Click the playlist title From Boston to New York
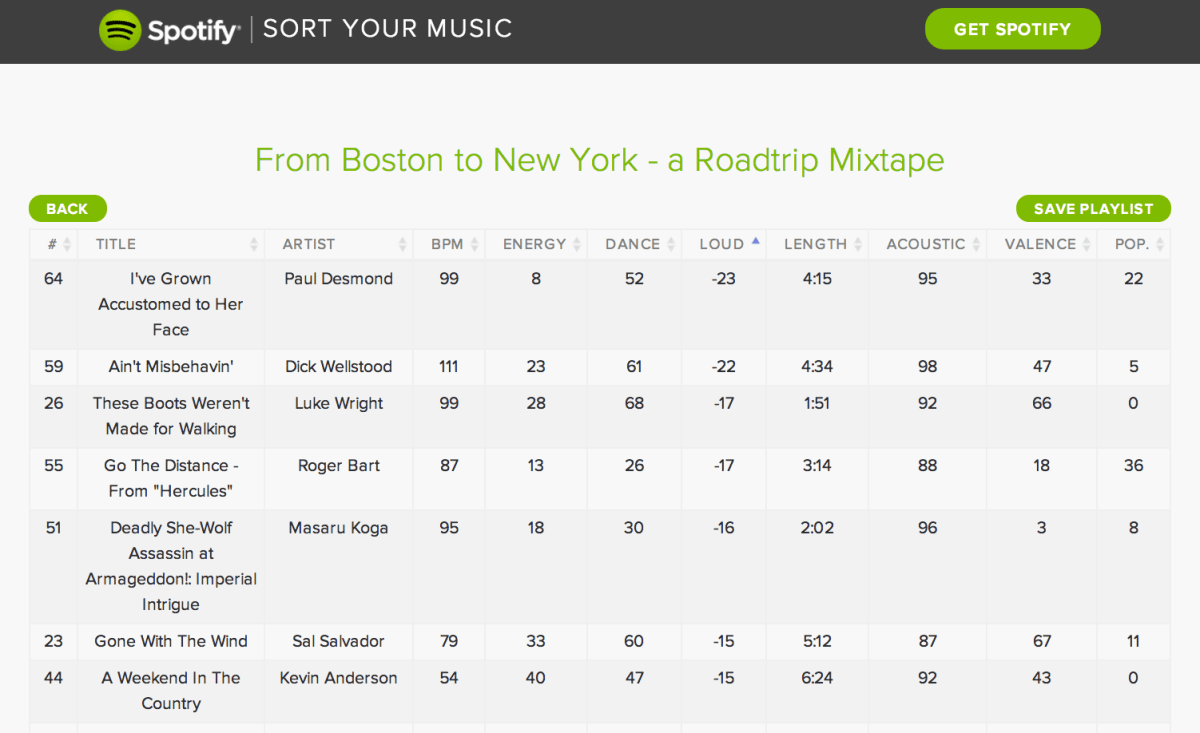Screen dimensions: 1200x733 point(599,160)
